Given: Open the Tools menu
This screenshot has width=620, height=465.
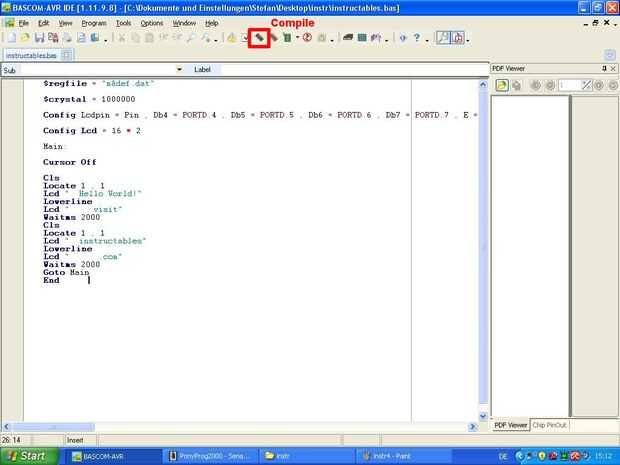Looking at the screenshot, I should [123, 23].
